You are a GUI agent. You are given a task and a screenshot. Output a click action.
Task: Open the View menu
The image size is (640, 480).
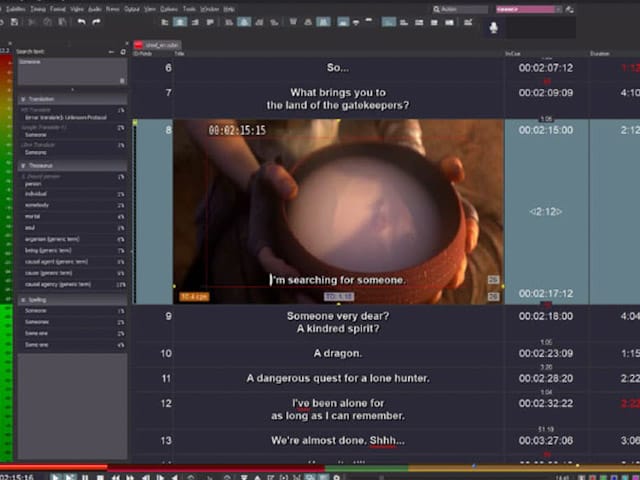[x=150, y=9]
